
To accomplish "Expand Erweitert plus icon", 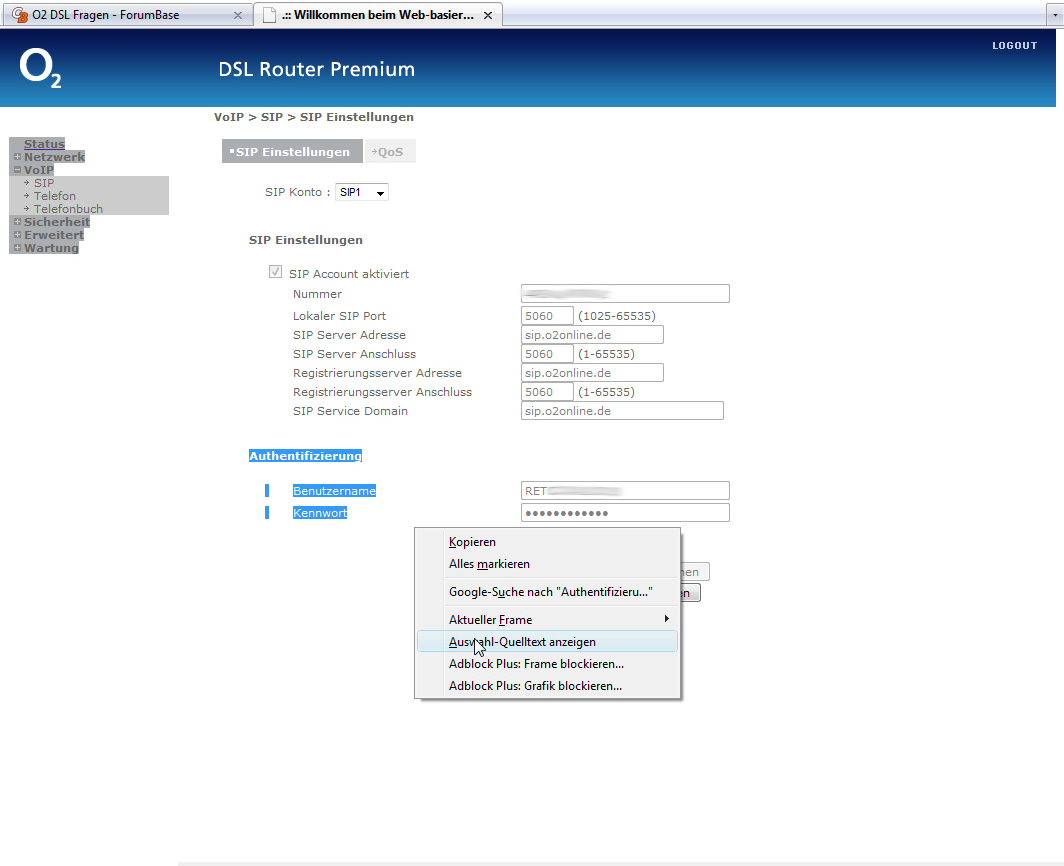I will pyautogui.click(x=18, y=235).
